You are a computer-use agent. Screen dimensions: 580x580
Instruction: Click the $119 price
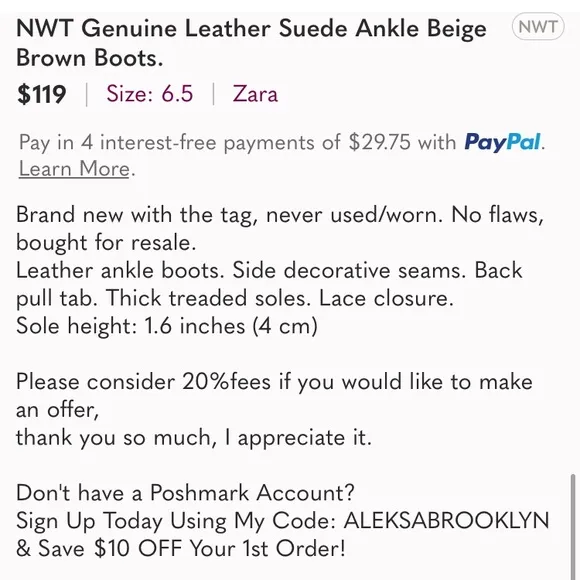(41, 94)
